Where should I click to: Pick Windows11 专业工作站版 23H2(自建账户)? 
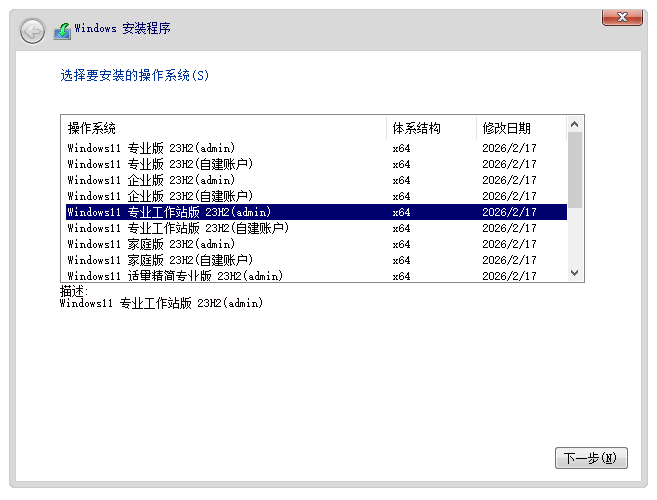coord(177,228)
